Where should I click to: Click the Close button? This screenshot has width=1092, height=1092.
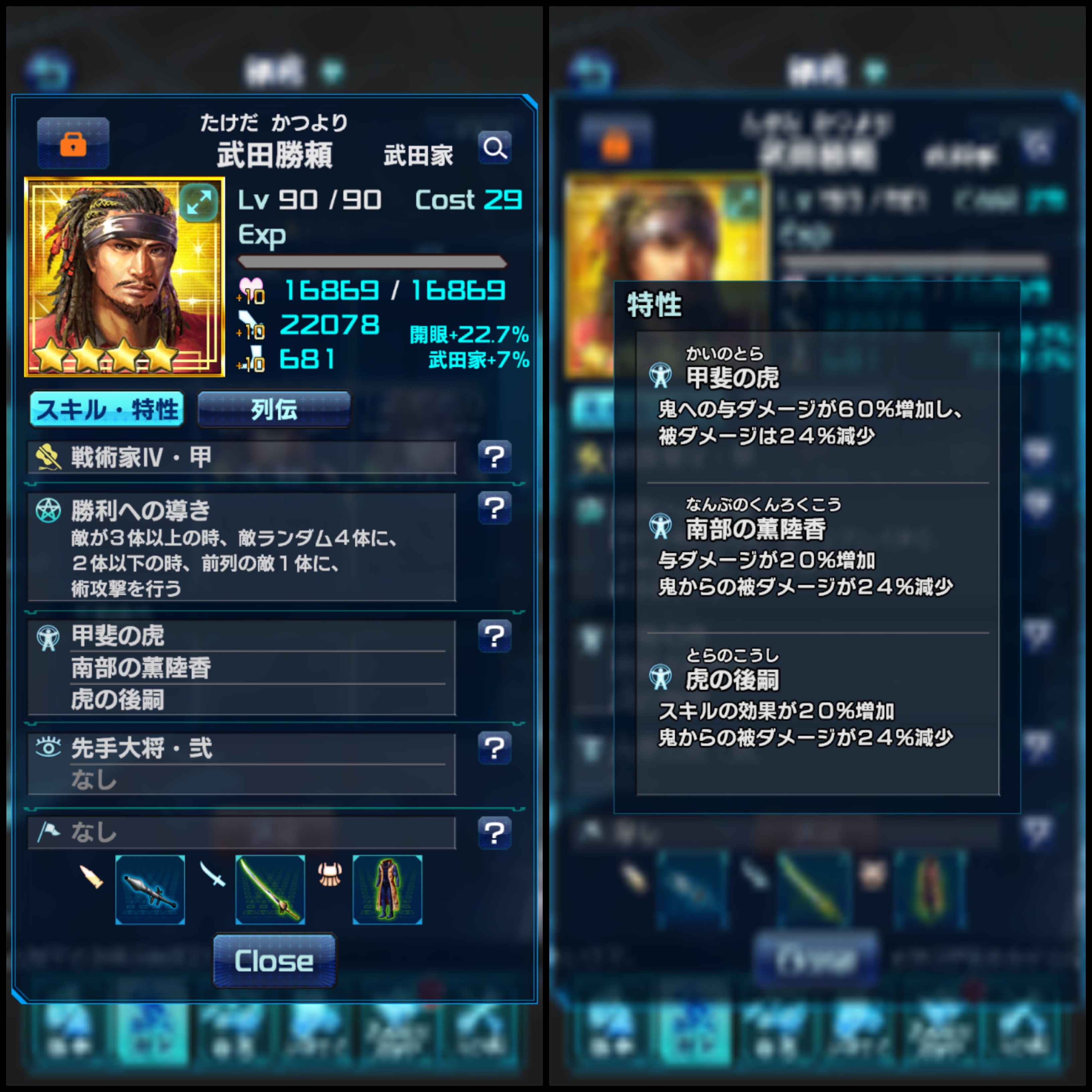click(x=275, y=961)
